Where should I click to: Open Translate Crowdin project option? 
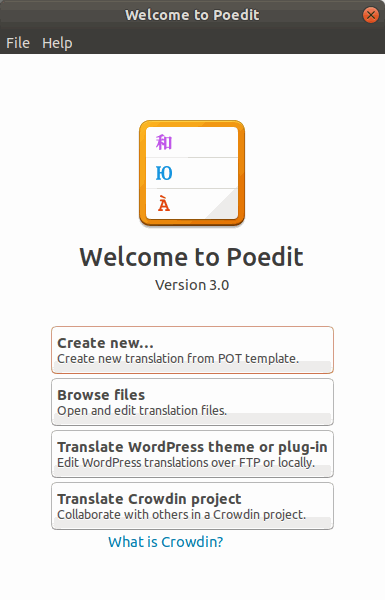192,506
